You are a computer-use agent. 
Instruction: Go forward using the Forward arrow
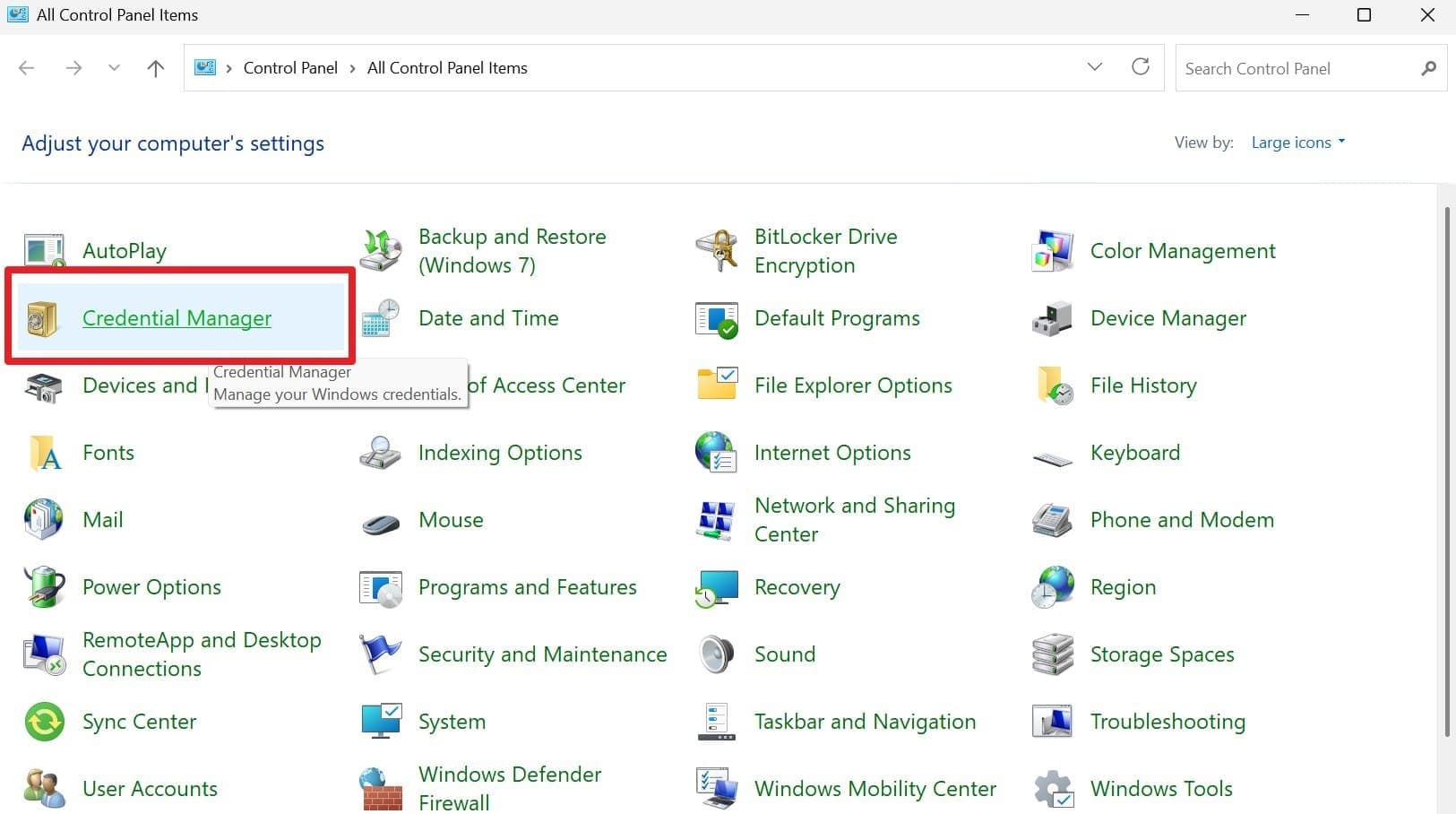[73, 68]
